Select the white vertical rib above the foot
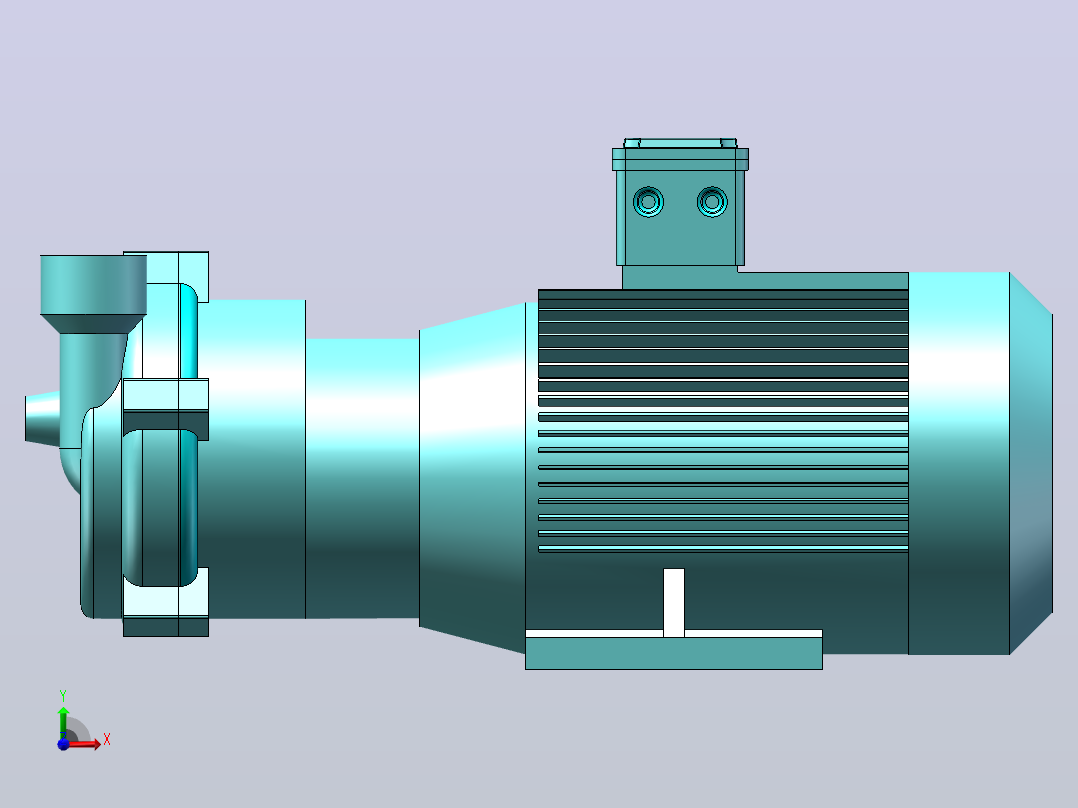The image size is (1078, 808). point(674,603)
